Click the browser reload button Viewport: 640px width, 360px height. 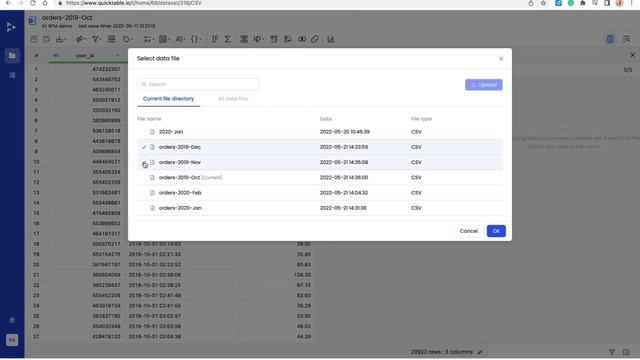(x=33, y=3)
